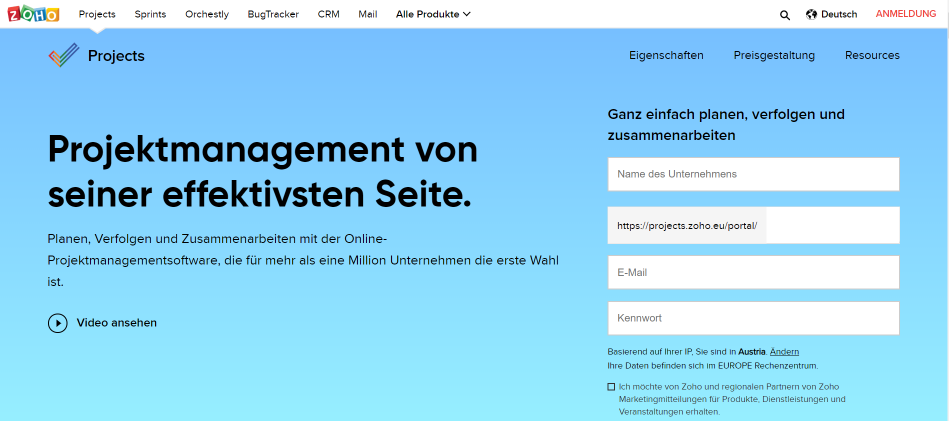The height and width of the screenshot is (421, 949).
Task: Tick the Zoho marketing consent checkbox
Action: click(x=611, y=387)
